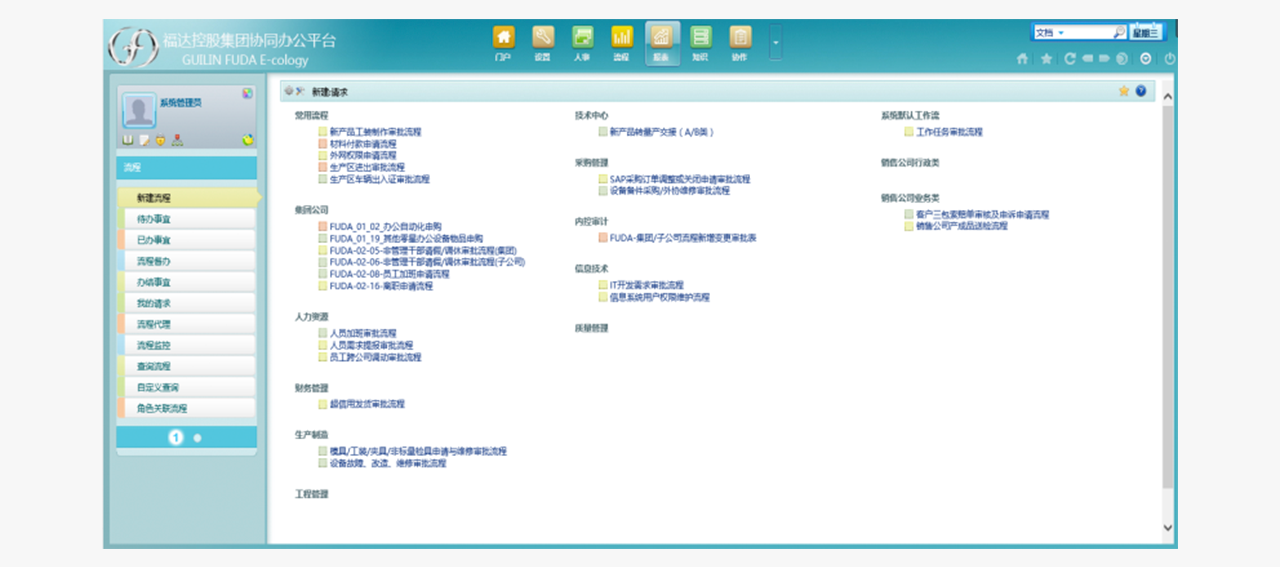Screen dimensions: 1280x567
Task: Click the blue help question mark icon
Action: [1141, 91]
